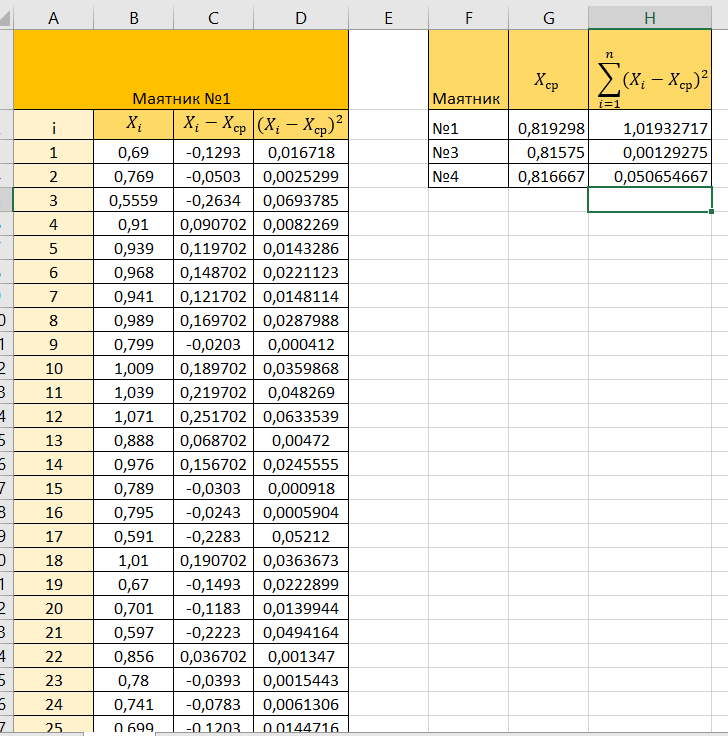
Task: Select cell with value 1,039
Action: (134, 392)
